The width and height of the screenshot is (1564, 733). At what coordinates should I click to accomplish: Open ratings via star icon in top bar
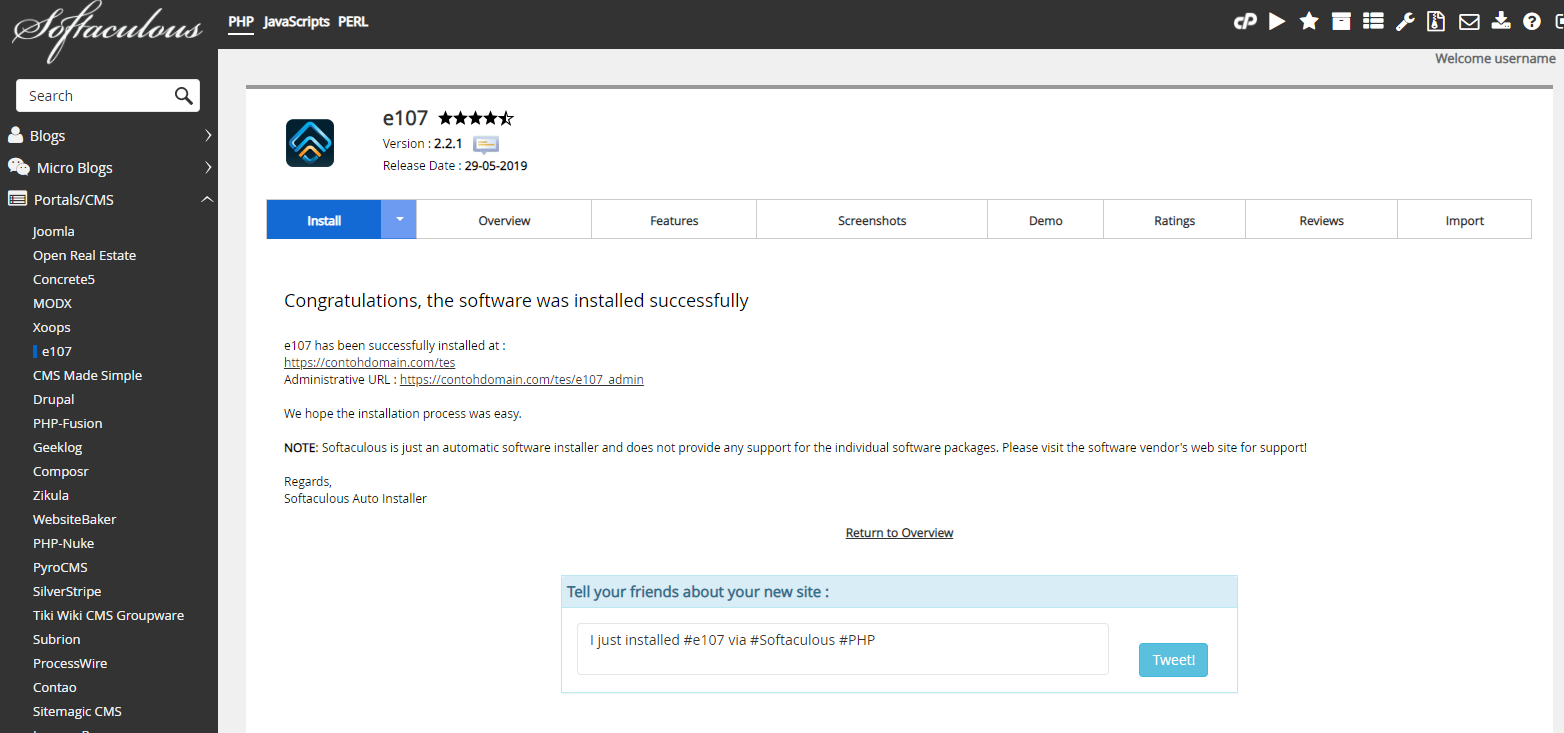1309,21
